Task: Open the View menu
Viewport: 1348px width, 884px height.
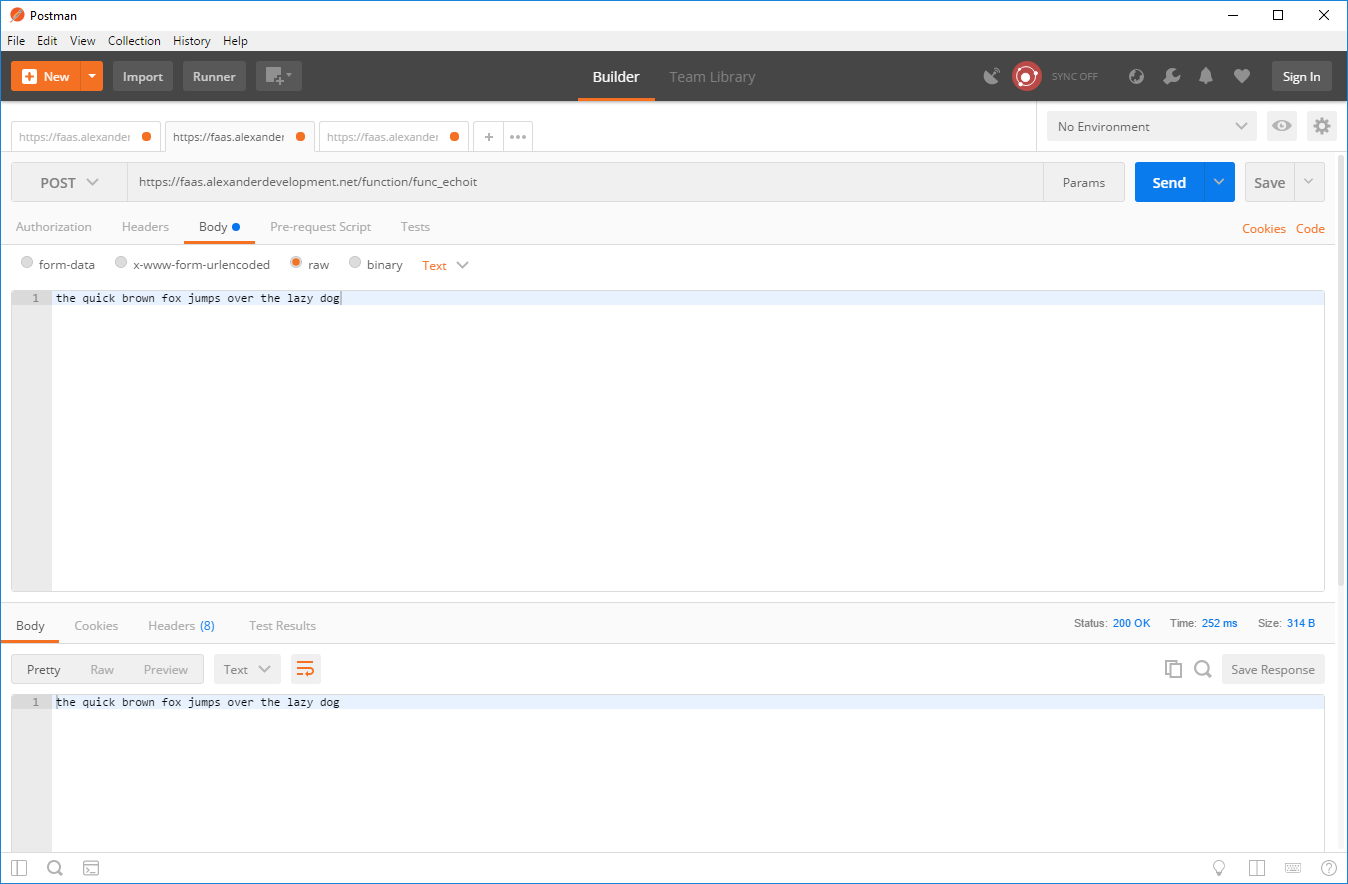Action: point(83,41)
